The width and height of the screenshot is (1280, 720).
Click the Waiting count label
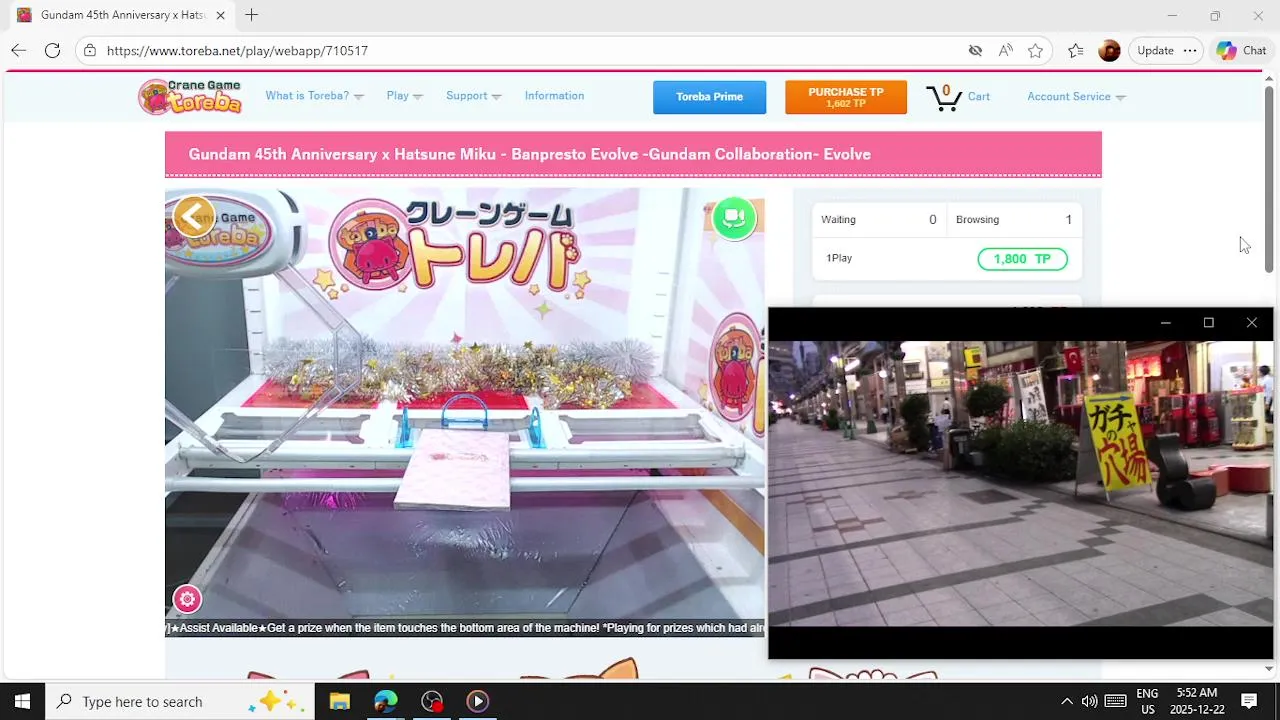838,220
